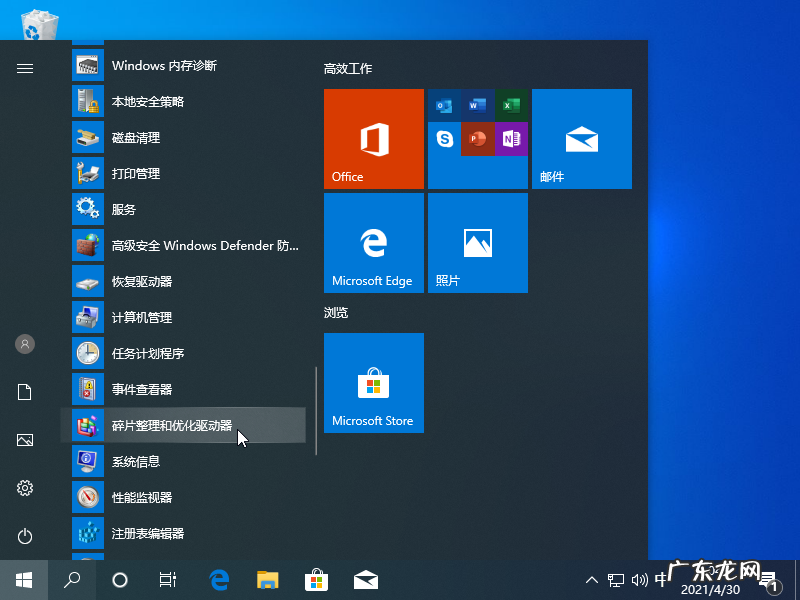Image resolution: width=800 pixels, height=600 pixels.
Task: Open File Explorer from the taskbar
Action: pos(267,579)
